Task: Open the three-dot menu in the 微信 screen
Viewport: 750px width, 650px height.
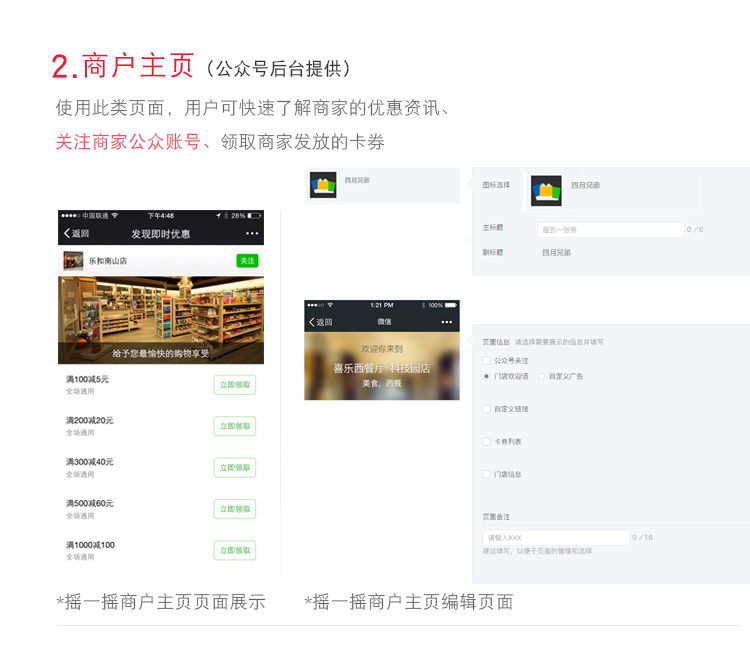Action: (447, 322)
